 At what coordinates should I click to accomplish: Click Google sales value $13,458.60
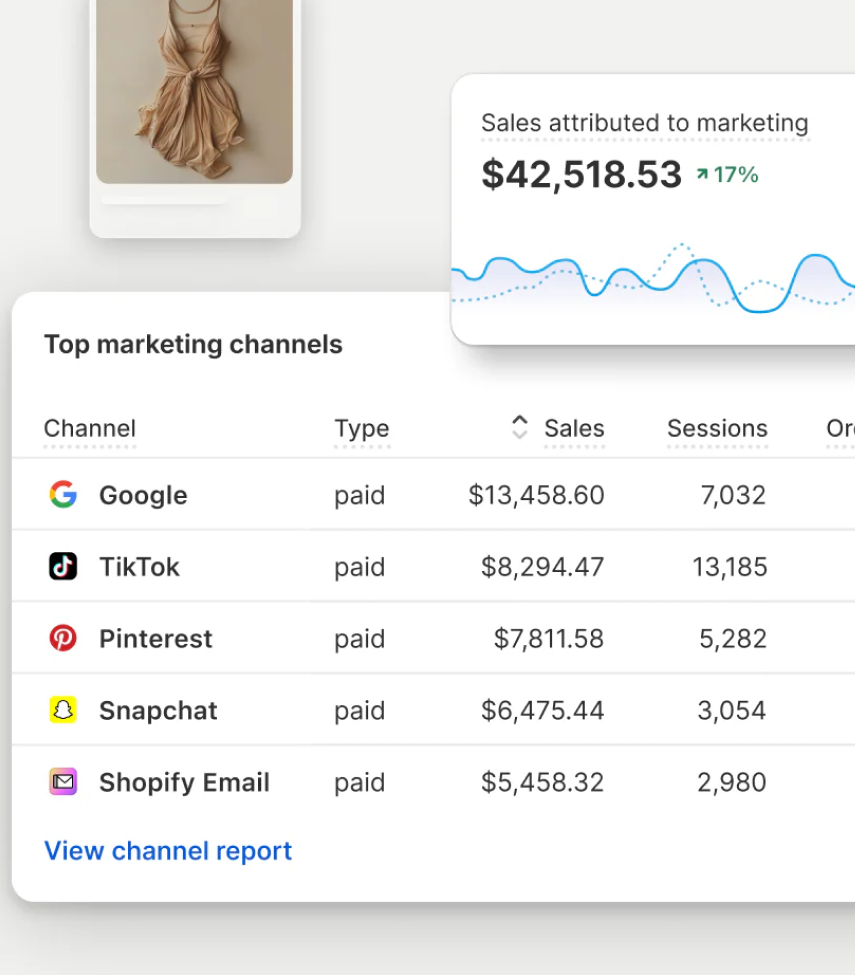[536, 496]
